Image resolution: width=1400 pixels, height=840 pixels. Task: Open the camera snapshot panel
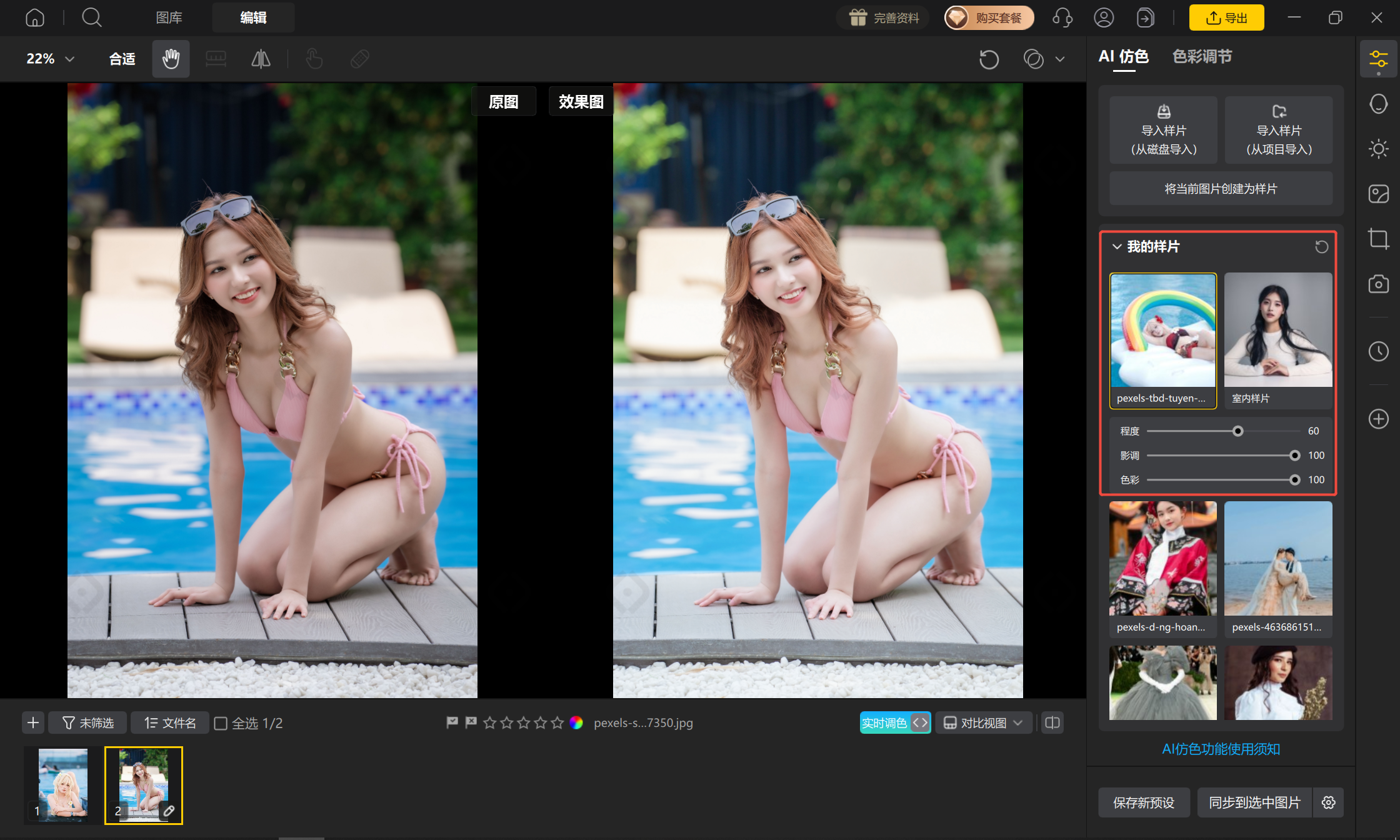(1379, 284)
